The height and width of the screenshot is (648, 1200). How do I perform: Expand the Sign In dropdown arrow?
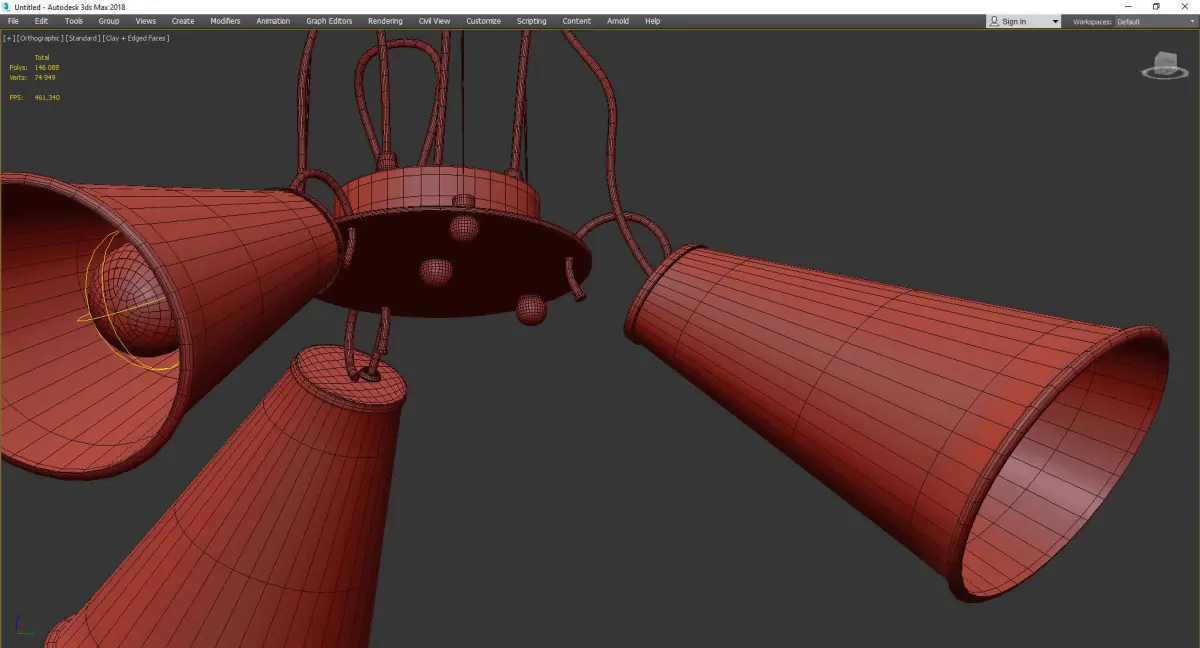click(x=1055, y=21)
